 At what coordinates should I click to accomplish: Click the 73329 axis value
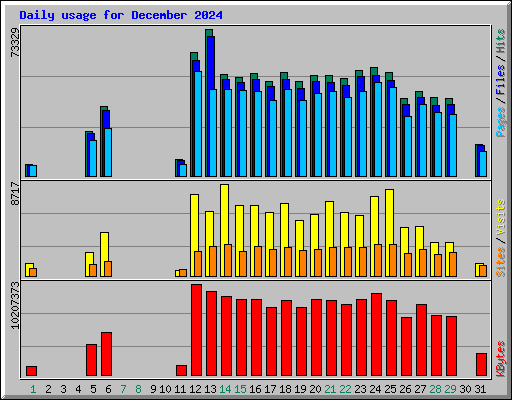[x=15, y=42]
